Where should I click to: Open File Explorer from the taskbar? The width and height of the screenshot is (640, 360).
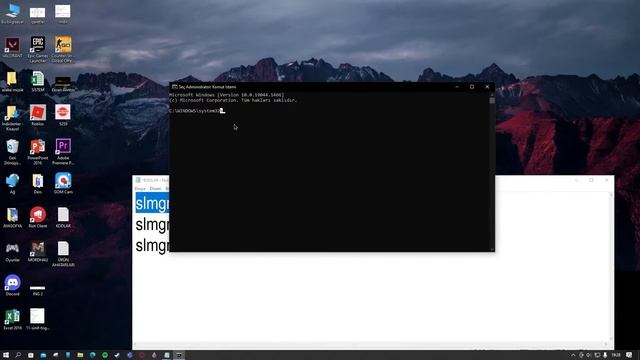pos(80,355)
